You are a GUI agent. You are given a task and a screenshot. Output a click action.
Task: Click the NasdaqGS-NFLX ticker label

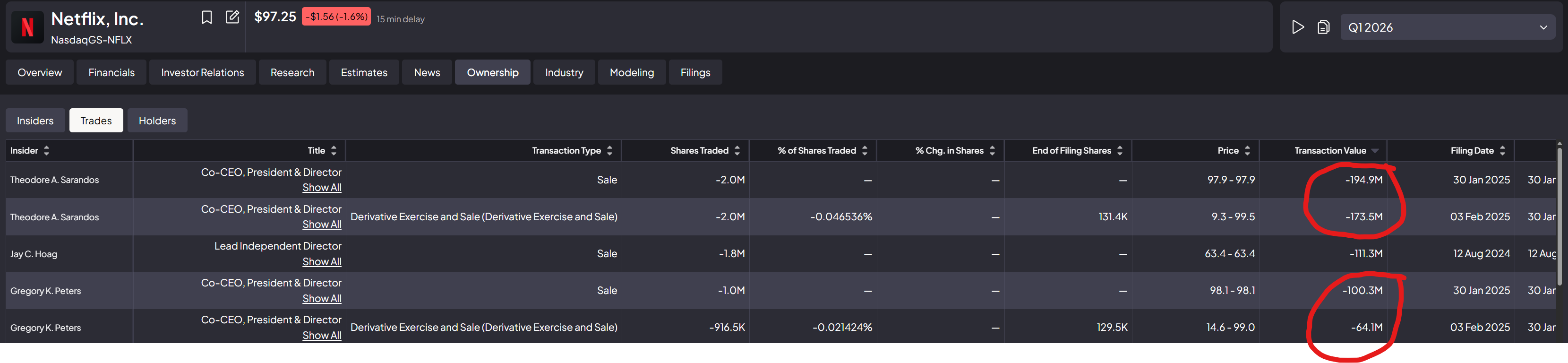91,40
